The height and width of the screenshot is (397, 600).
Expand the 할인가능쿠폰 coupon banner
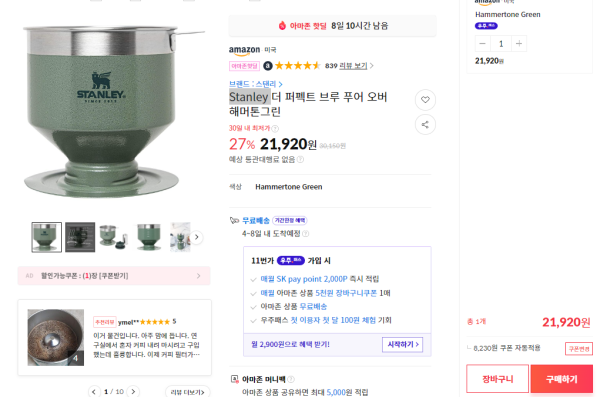point(114,276)
